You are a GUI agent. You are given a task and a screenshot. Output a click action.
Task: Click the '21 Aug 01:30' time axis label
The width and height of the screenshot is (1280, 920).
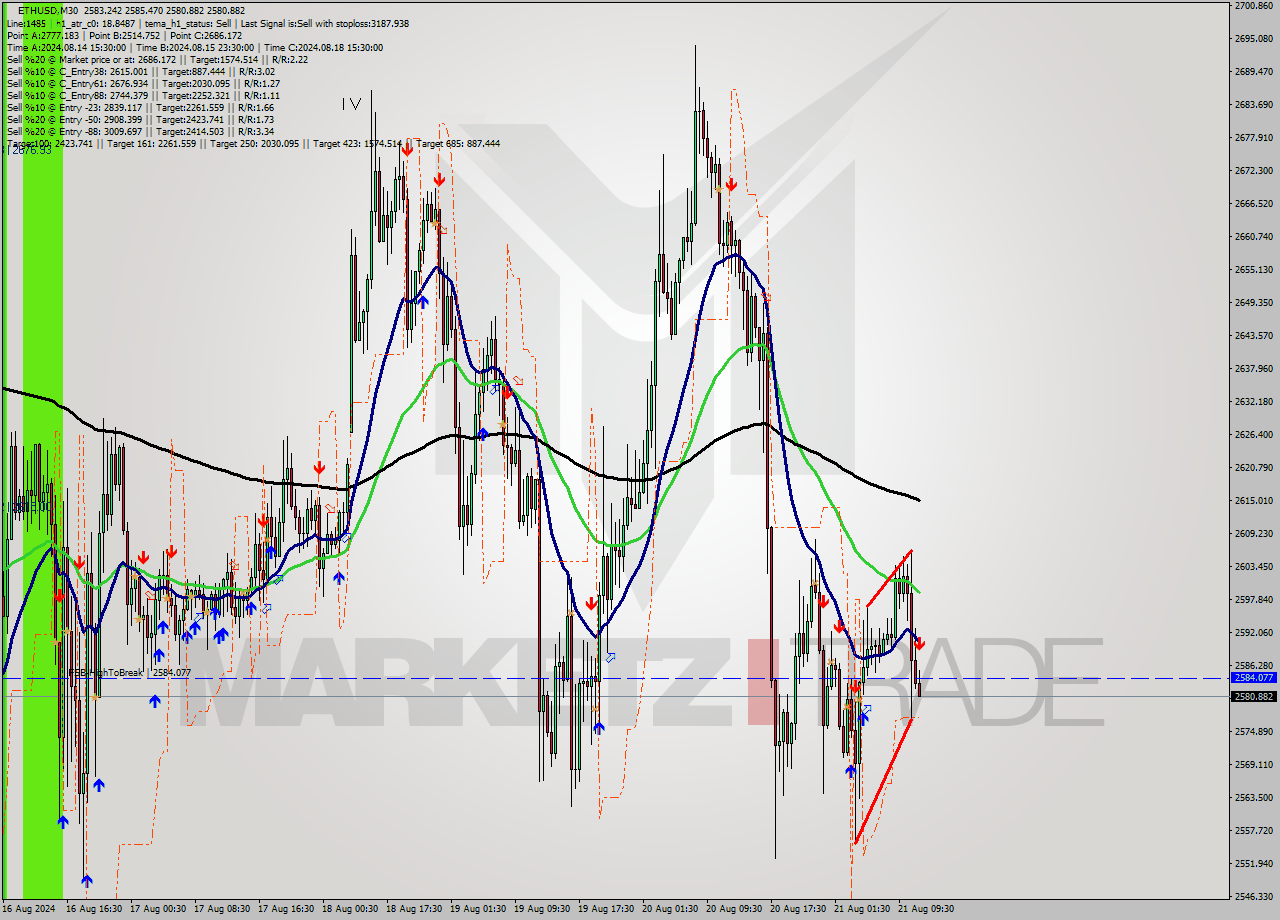[x=862, y=909]
